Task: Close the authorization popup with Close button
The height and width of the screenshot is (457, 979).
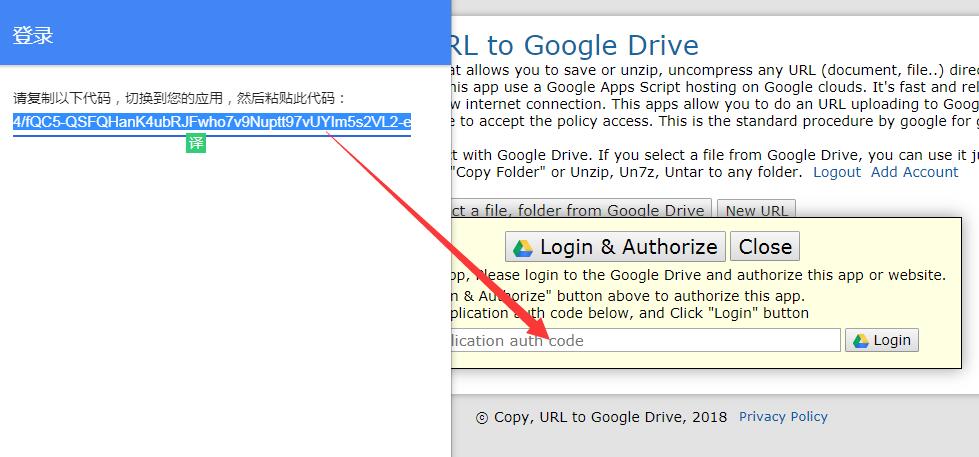Action: tap(765, 247)
